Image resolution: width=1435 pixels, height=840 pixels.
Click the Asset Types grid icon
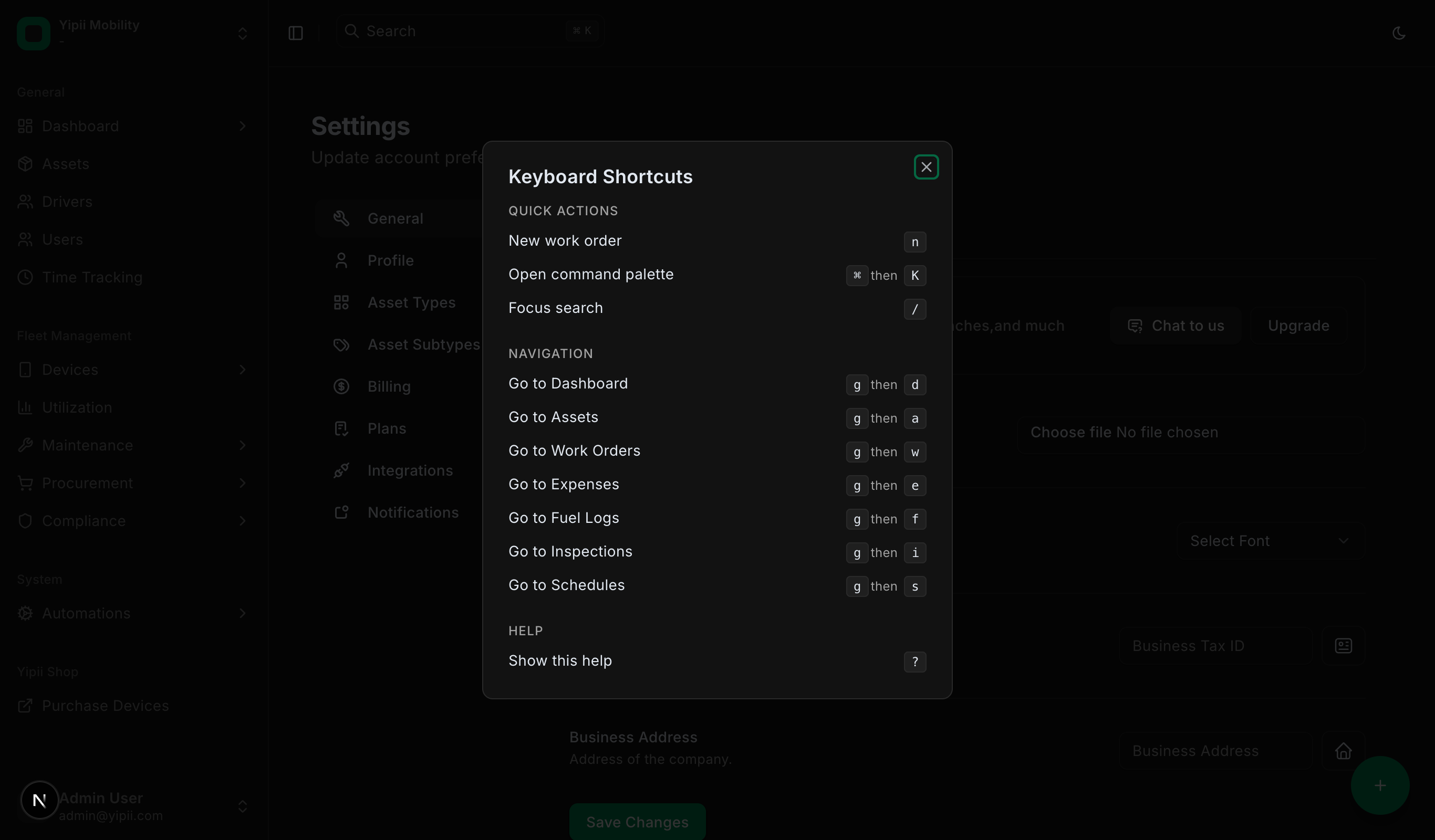coord(341,303)
